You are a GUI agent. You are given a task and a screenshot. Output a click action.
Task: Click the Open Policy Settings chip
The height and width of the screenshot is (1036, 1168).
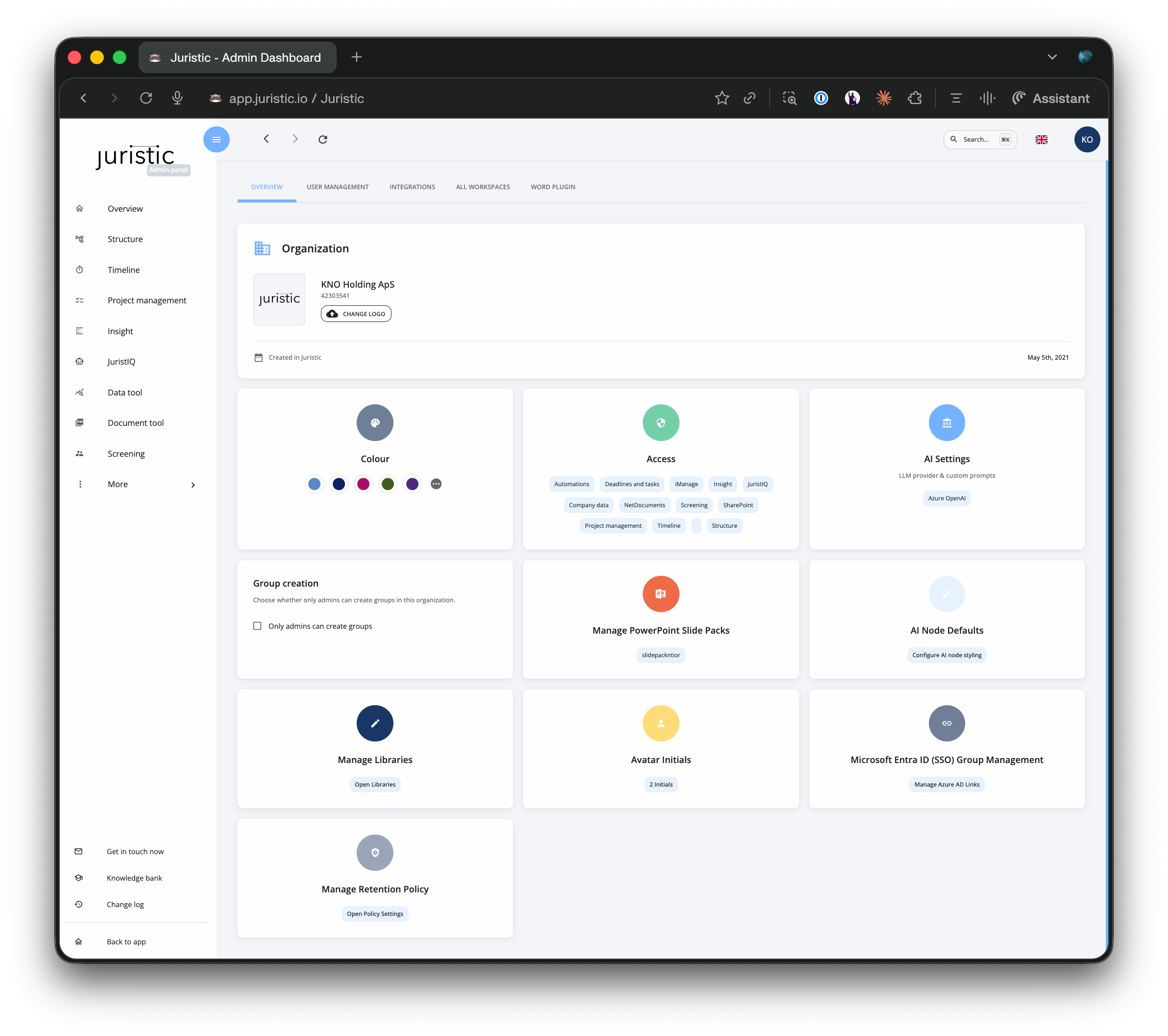click(375, 913)
